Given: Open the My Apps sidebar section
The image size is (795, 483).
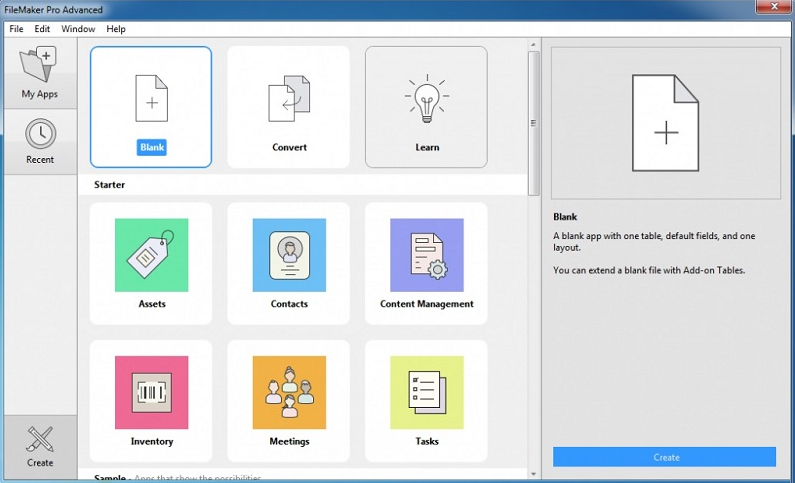Looking at the screenshot, I should 40,73.
